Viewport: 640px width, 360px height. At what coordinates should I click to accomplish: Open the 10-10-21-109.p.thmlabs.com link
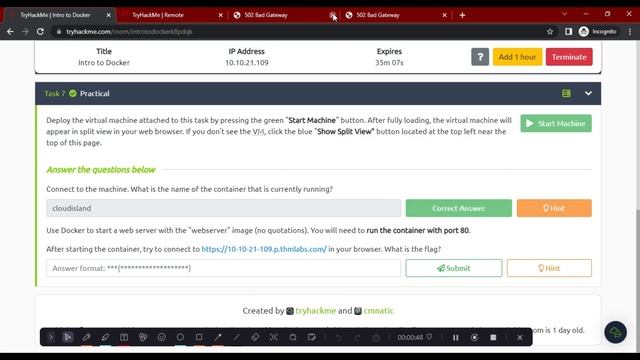coord(264,249)
